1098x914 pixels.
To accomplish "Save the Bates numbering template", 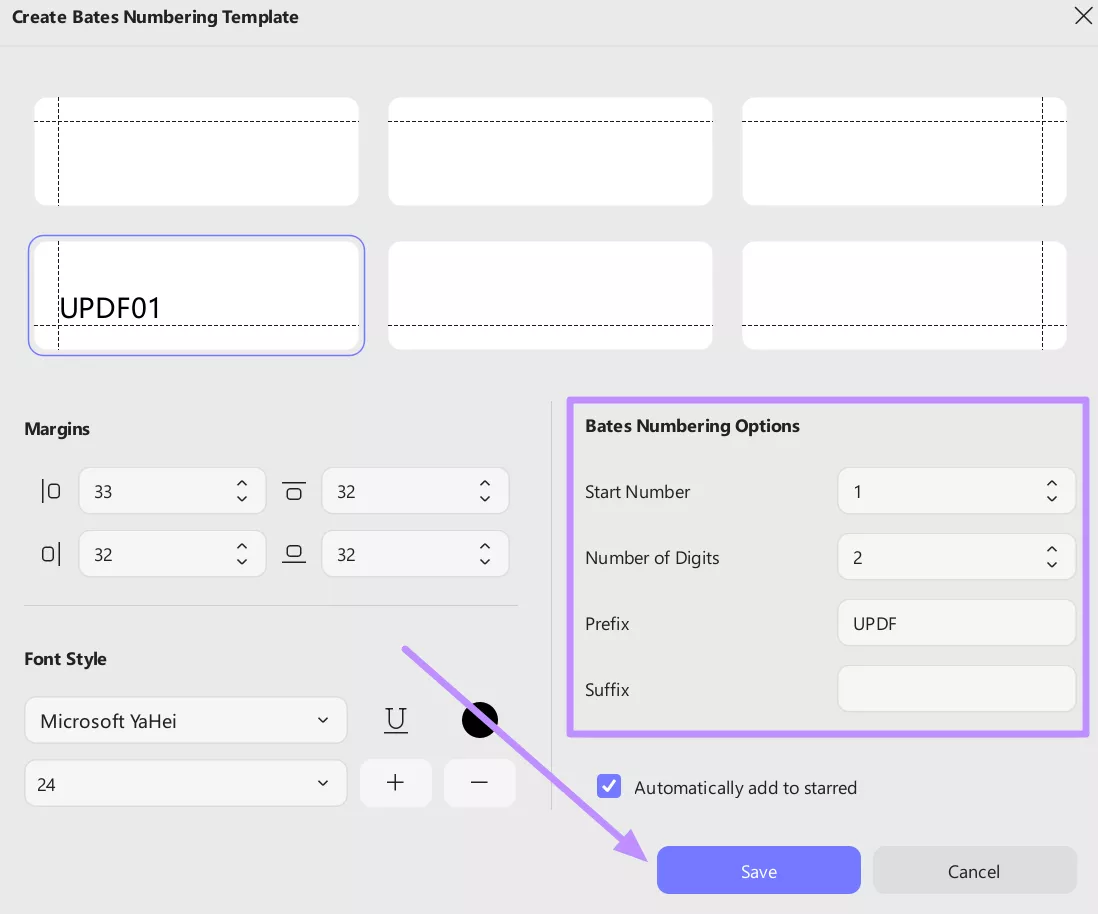I will tap(758, 870).
